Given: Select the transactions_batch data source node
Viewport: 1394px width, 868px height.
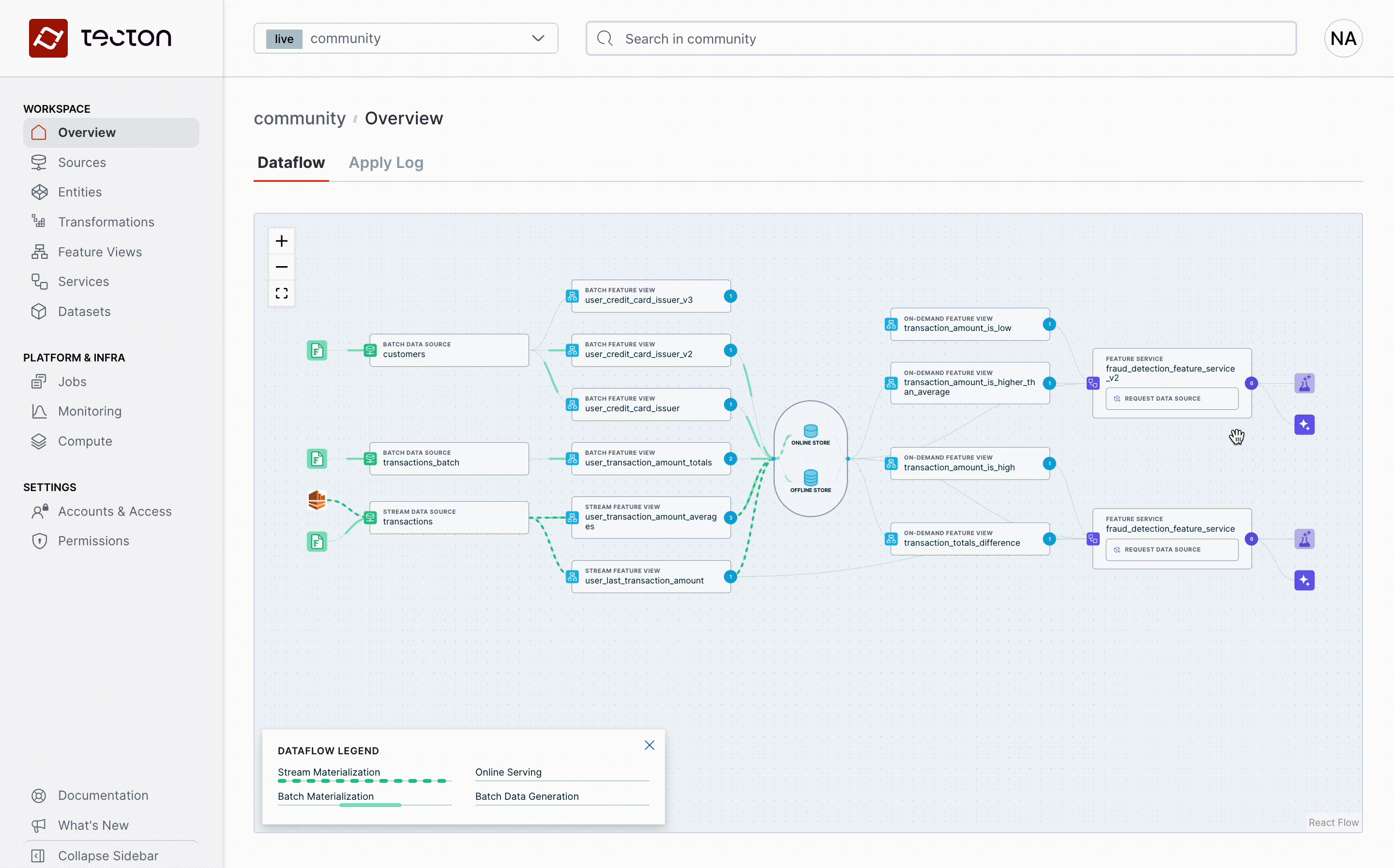Looking at the screenshot, I should (x=449, y=459).
